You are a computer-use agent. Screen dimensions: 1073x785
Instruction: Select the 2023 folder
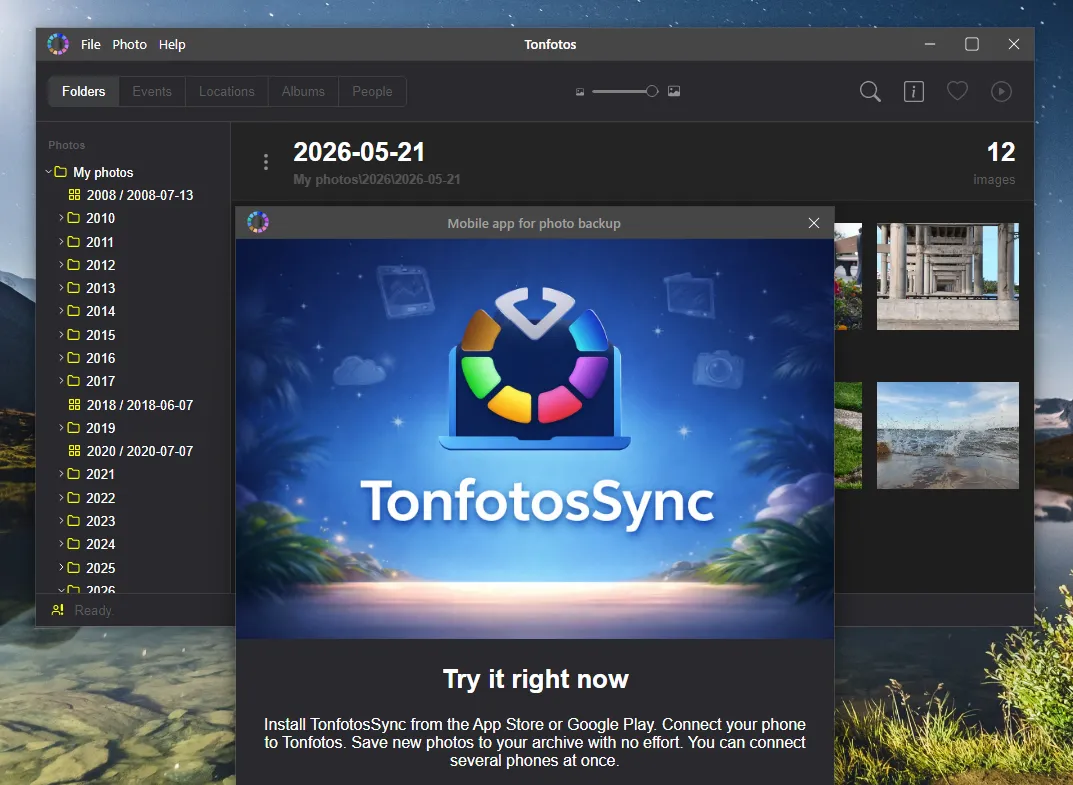(x=92, y=521)
